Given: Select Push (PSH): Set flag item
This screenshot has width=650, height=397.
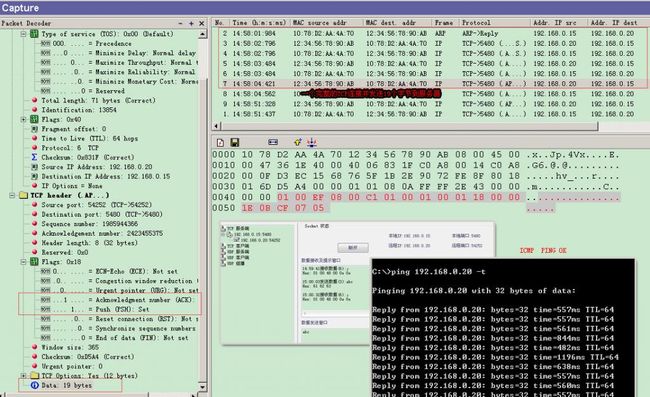Looking at the screenshot, I should pos(122,309).
